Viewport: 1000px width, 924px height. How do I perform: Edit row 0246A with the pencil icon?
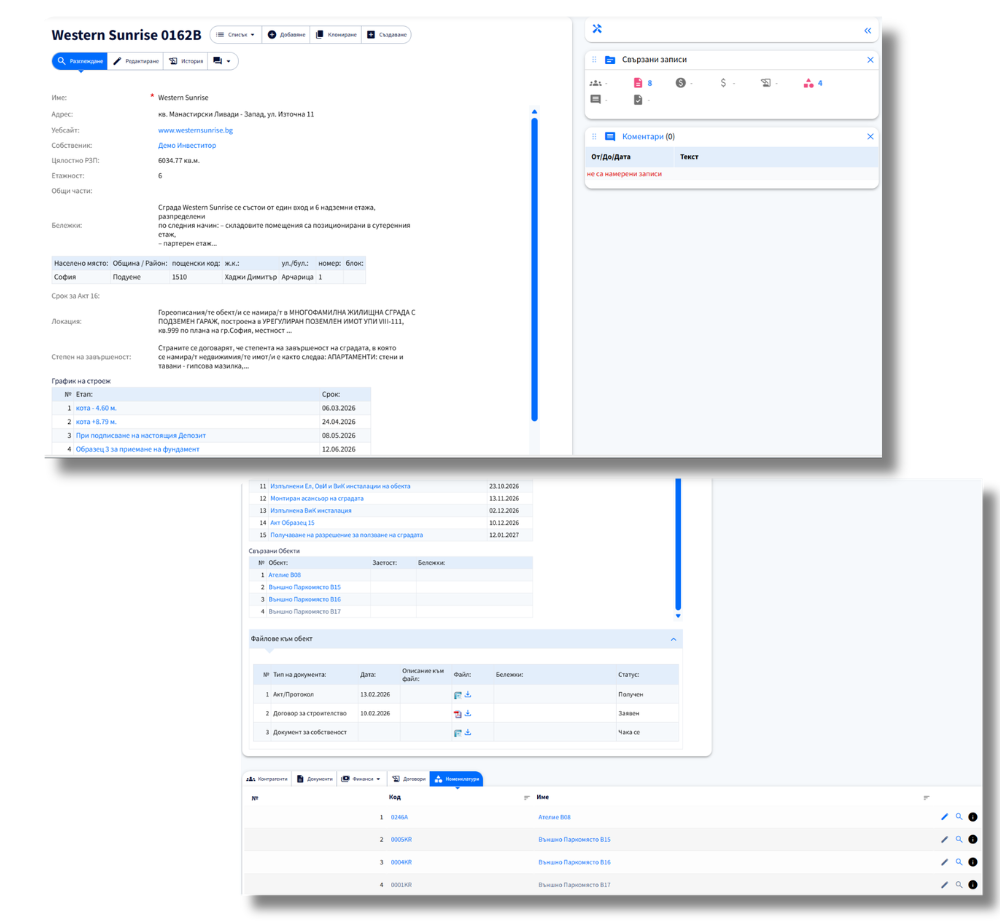[944, 817]
